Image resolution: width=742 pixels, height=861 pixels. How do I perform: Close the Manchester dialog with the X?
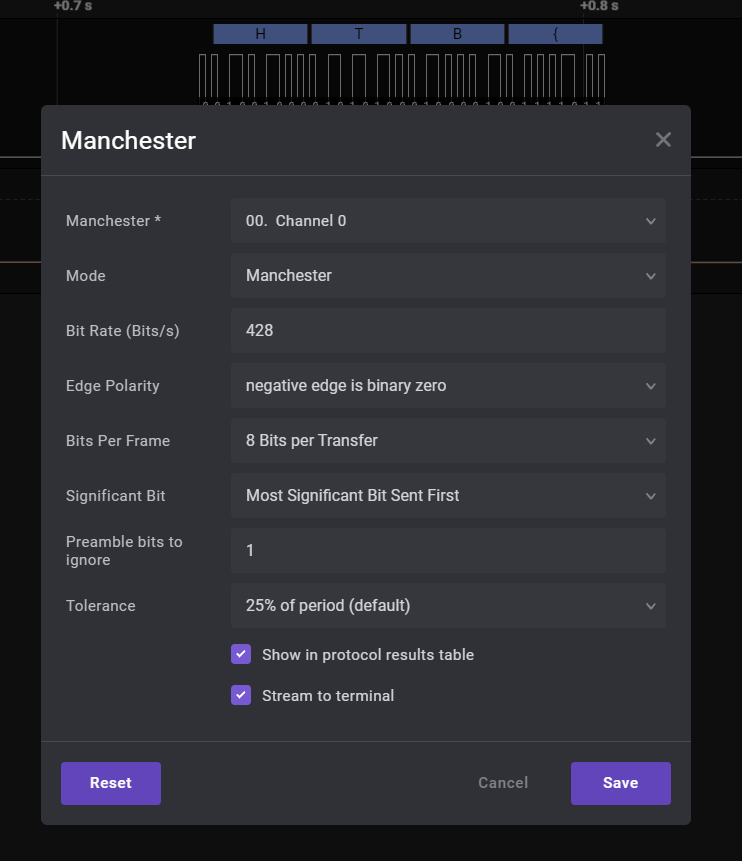663,139
